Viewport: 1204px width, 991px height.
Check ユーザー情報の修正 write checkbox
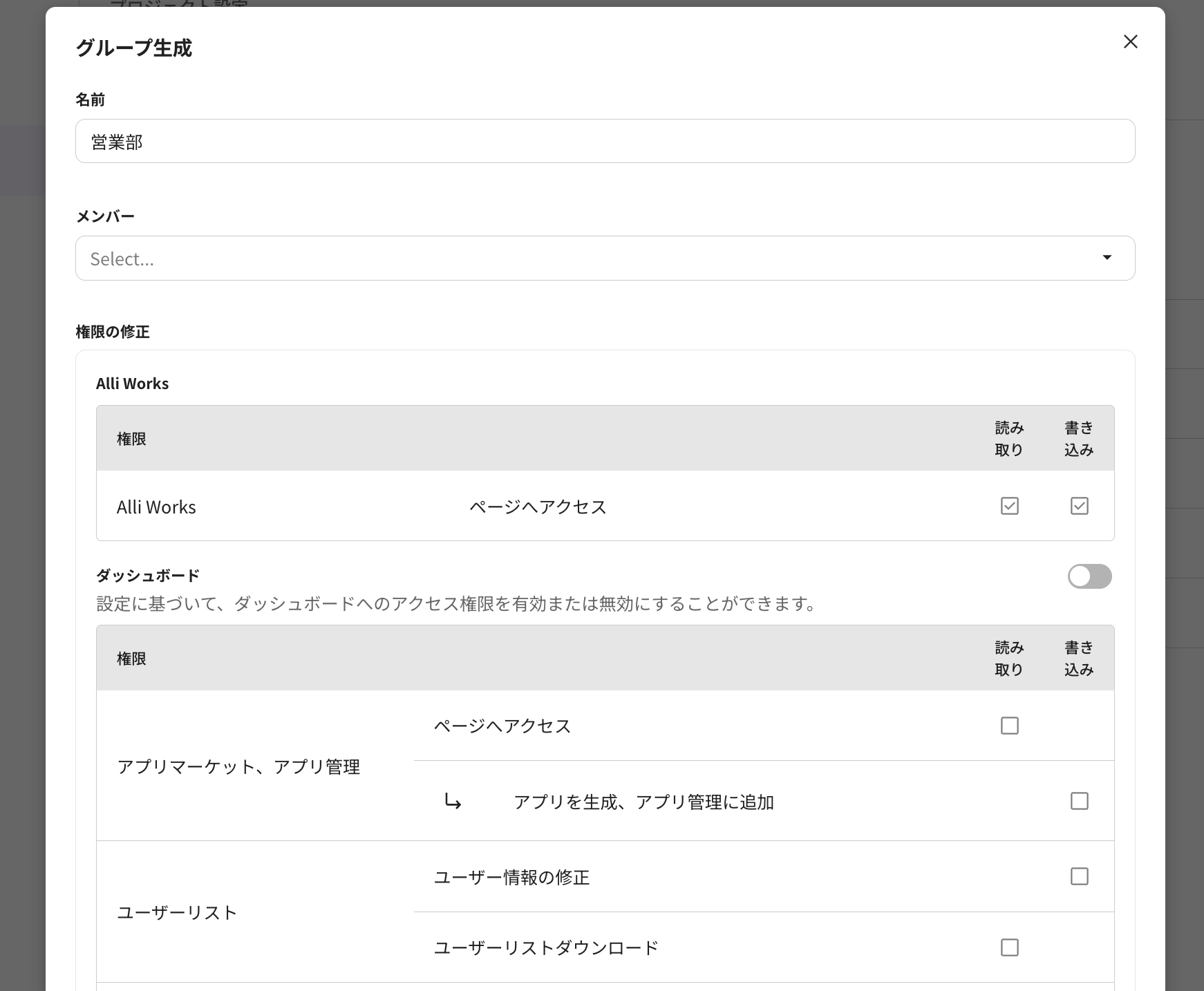click(1079, 876)
